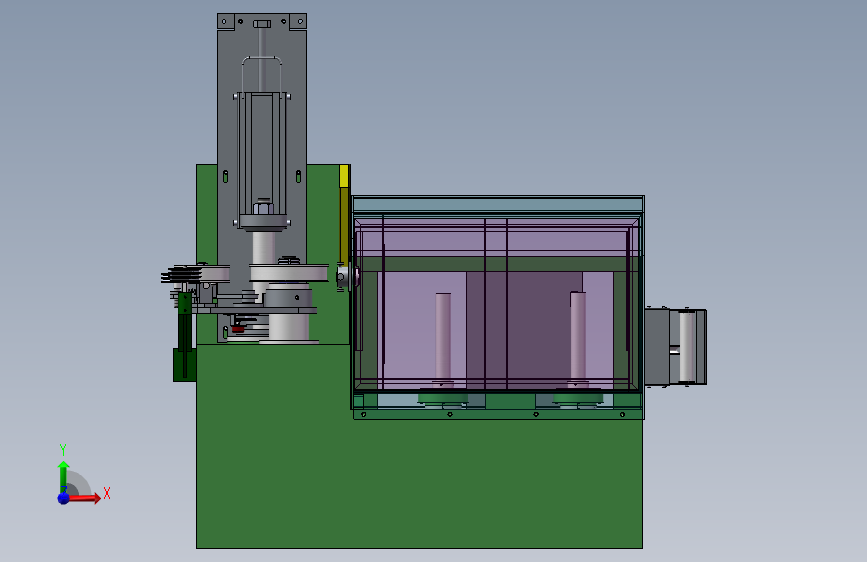Click the blue Z axis ball of the triad

tap(64, 498)
